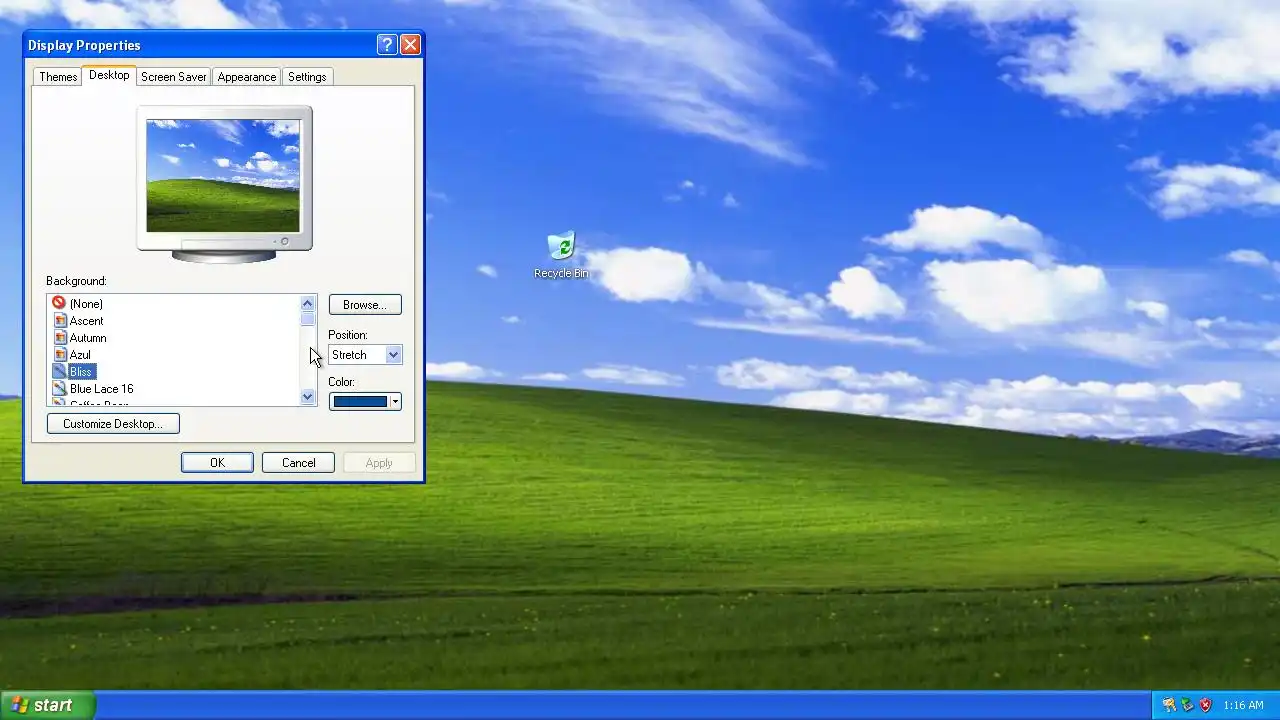Open the Start menu
Viewport: 1280px width, 720px height.
click(47, 705)
